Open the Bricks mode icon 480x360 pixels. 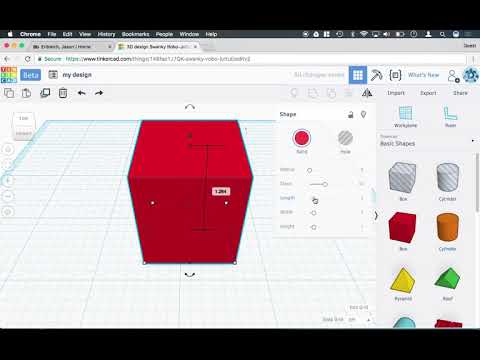pos(395,75)
